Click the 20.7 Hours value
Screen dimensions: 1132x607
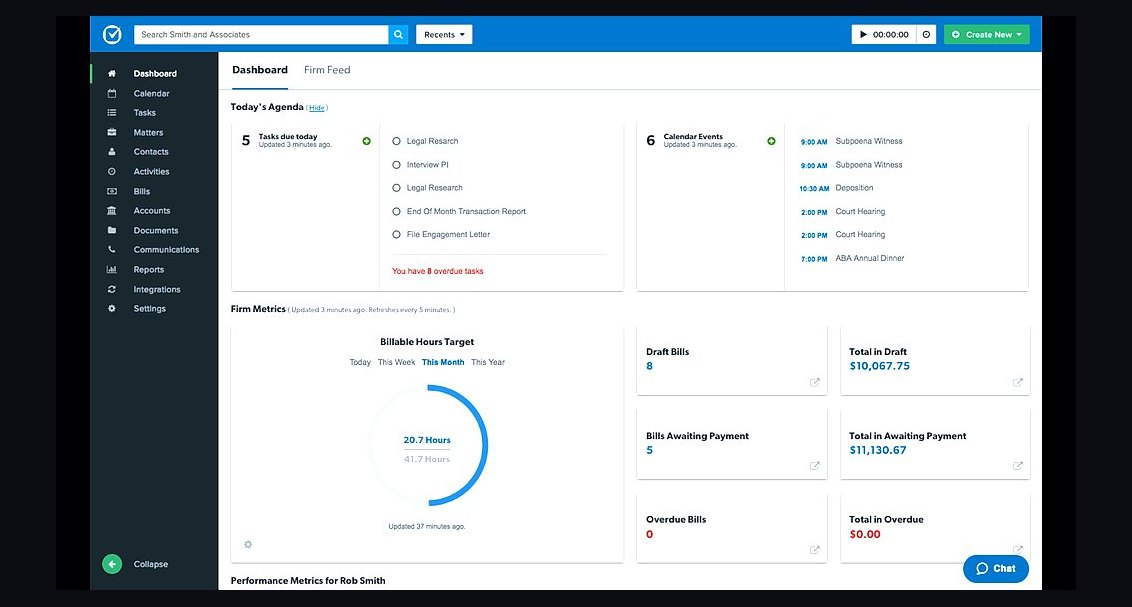click(x=427, y=440)
